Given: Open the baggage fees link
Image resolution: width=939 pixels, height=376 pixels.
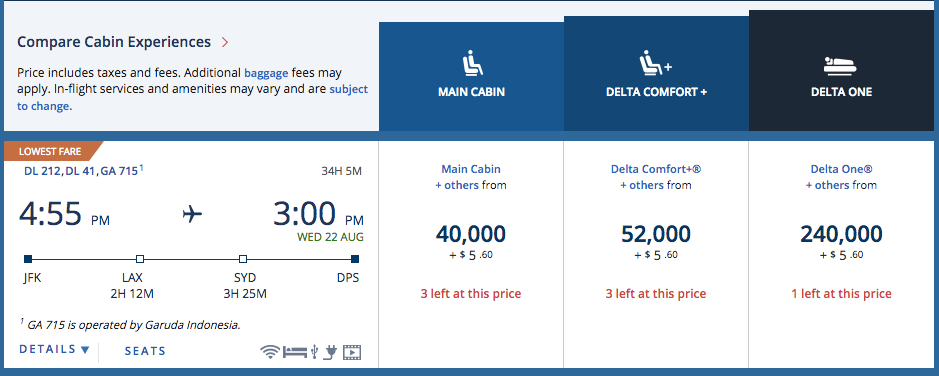Looking at the screenshot, I should (x=266, y=73).
